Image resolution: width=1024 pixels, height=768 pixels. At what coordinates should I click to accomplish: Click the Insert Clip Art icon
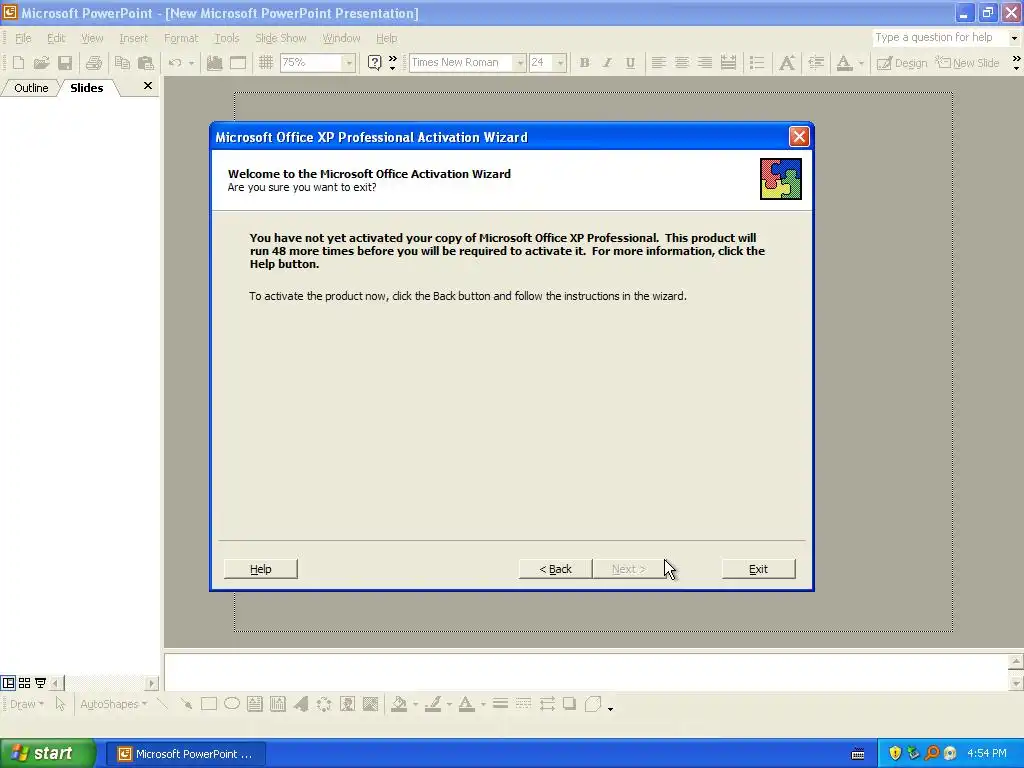[347, 704]
